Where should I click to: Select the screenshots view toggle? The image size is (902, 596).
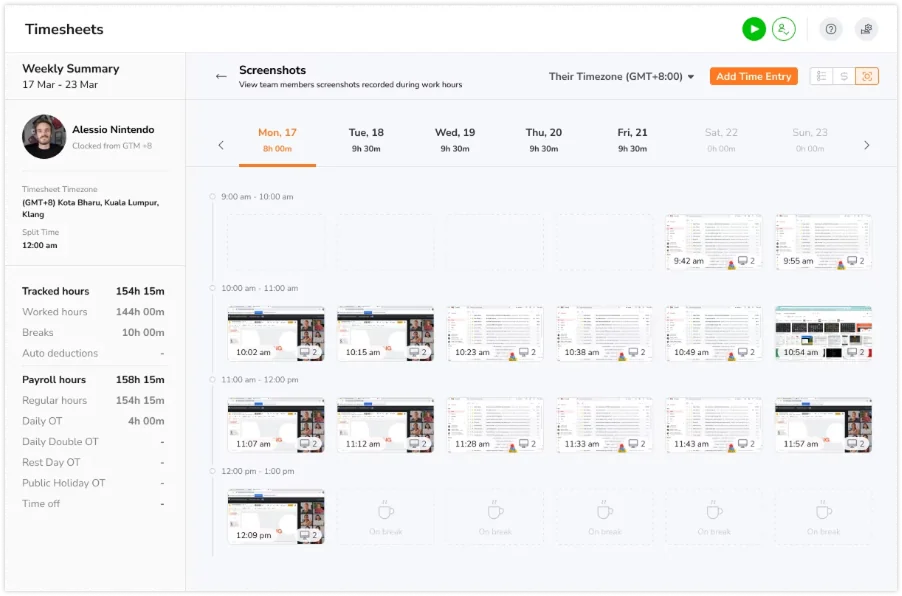click(x=867, y=76)
